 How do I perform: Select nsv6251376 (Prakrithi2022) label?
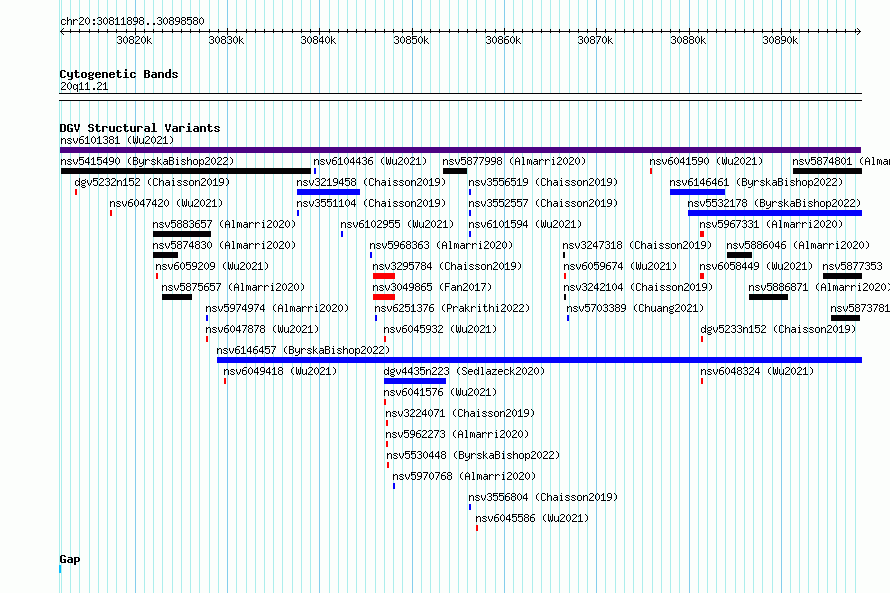tap(452, 308)
